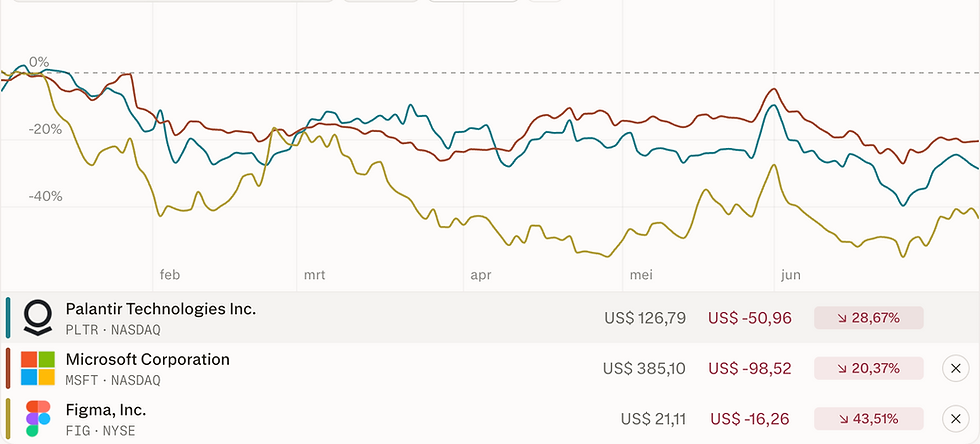Image resolution: width=980 pixels, height=444 pixels.
Task: Remove Microsoft Corporation from the comparison
Action: click(955, 369)
